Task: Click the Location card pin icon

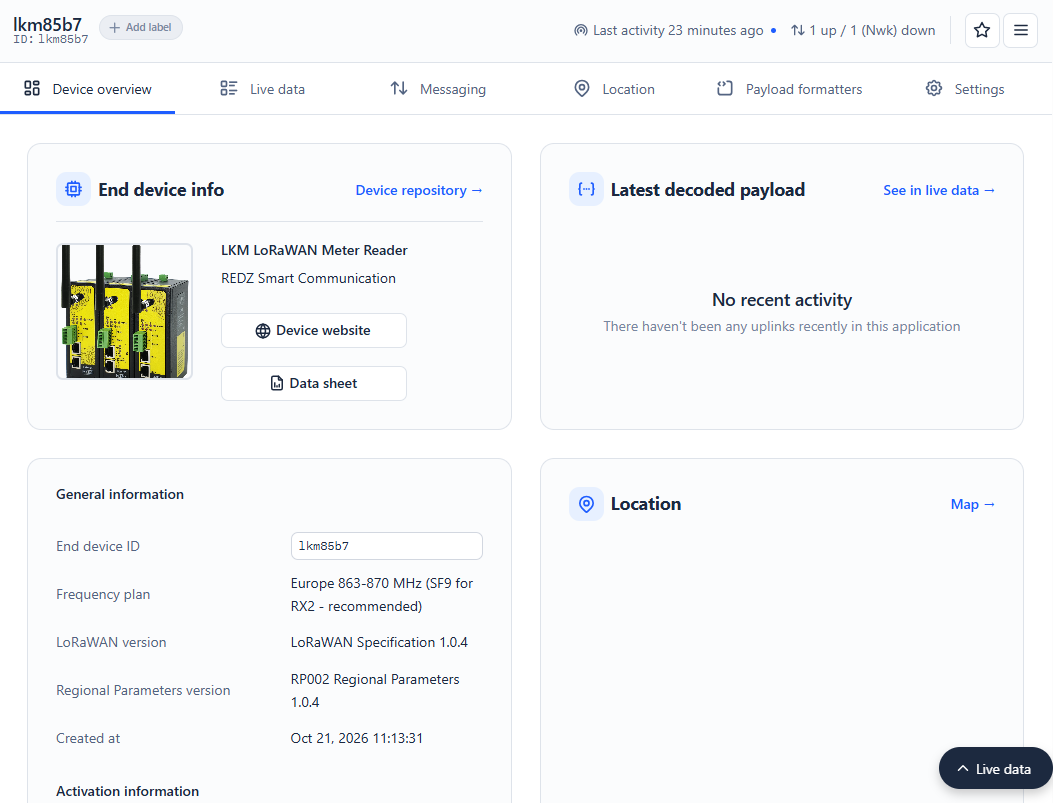Action: click(586, 504)
